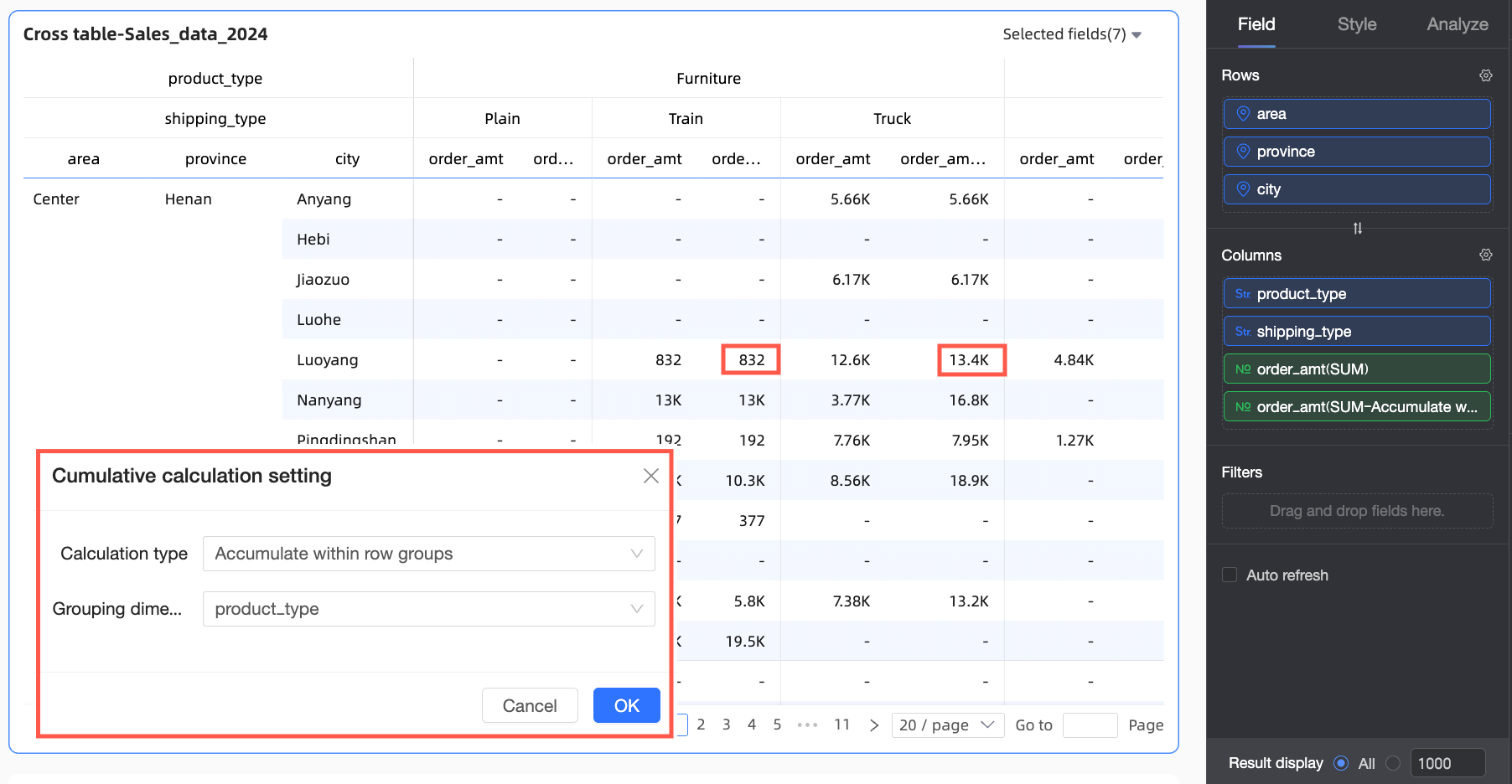This screenshot has width=1512, height=784.
Task: Click the location icon on area field
Action: click(x=1243, y=114)
